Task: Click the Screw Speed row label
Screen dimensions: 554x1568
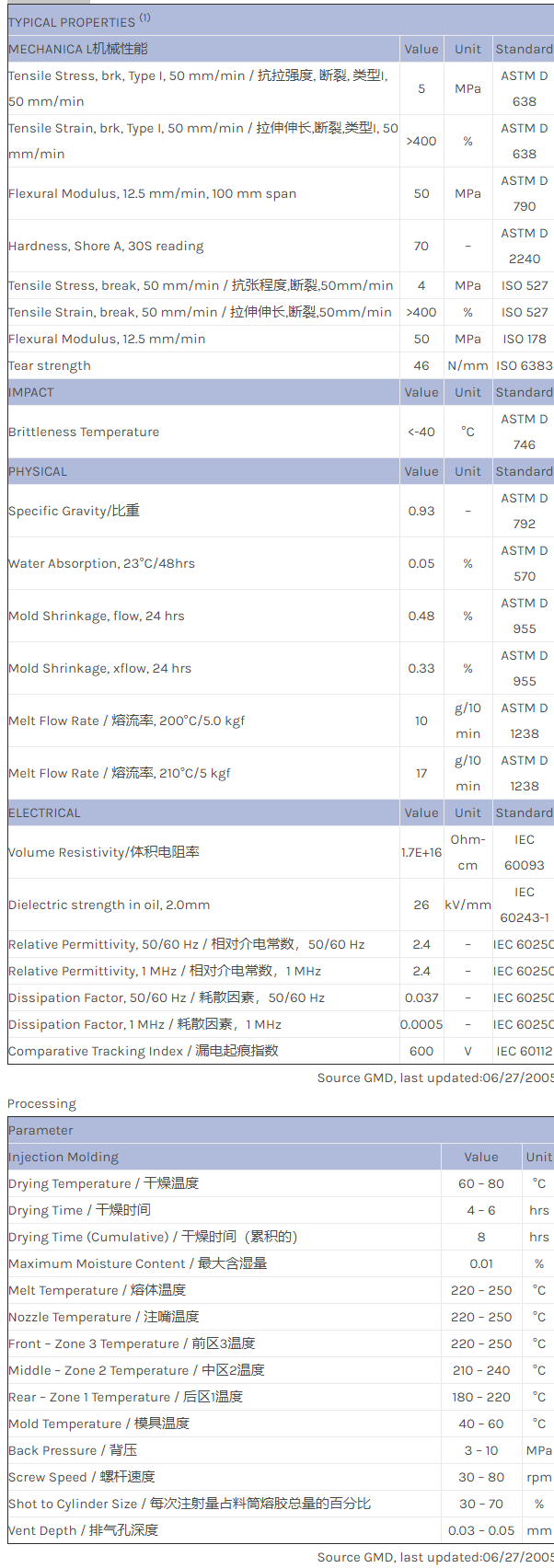Action: 82,1477
